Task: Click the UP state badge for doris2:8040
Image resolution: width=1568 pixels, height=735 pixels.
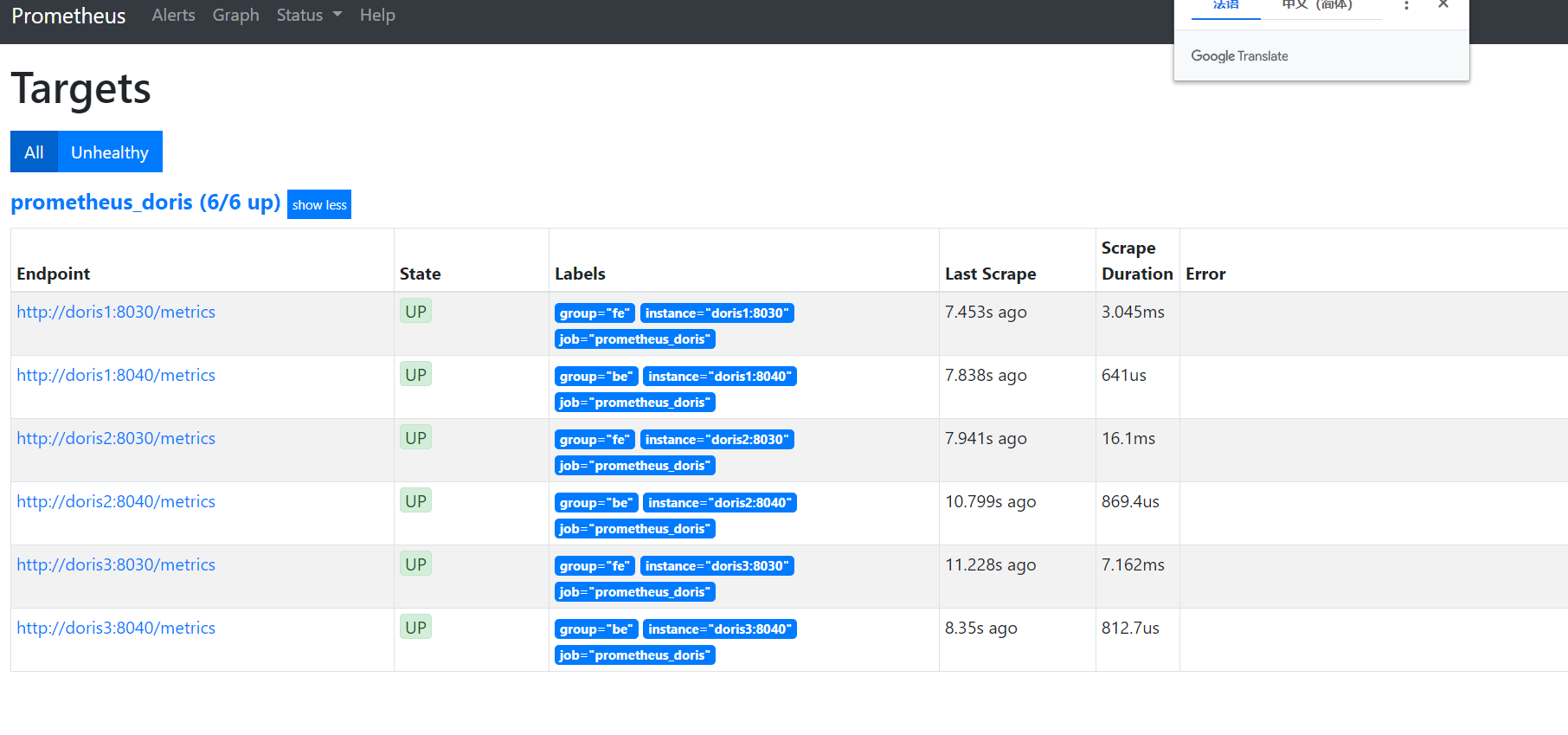Action: 416,501
